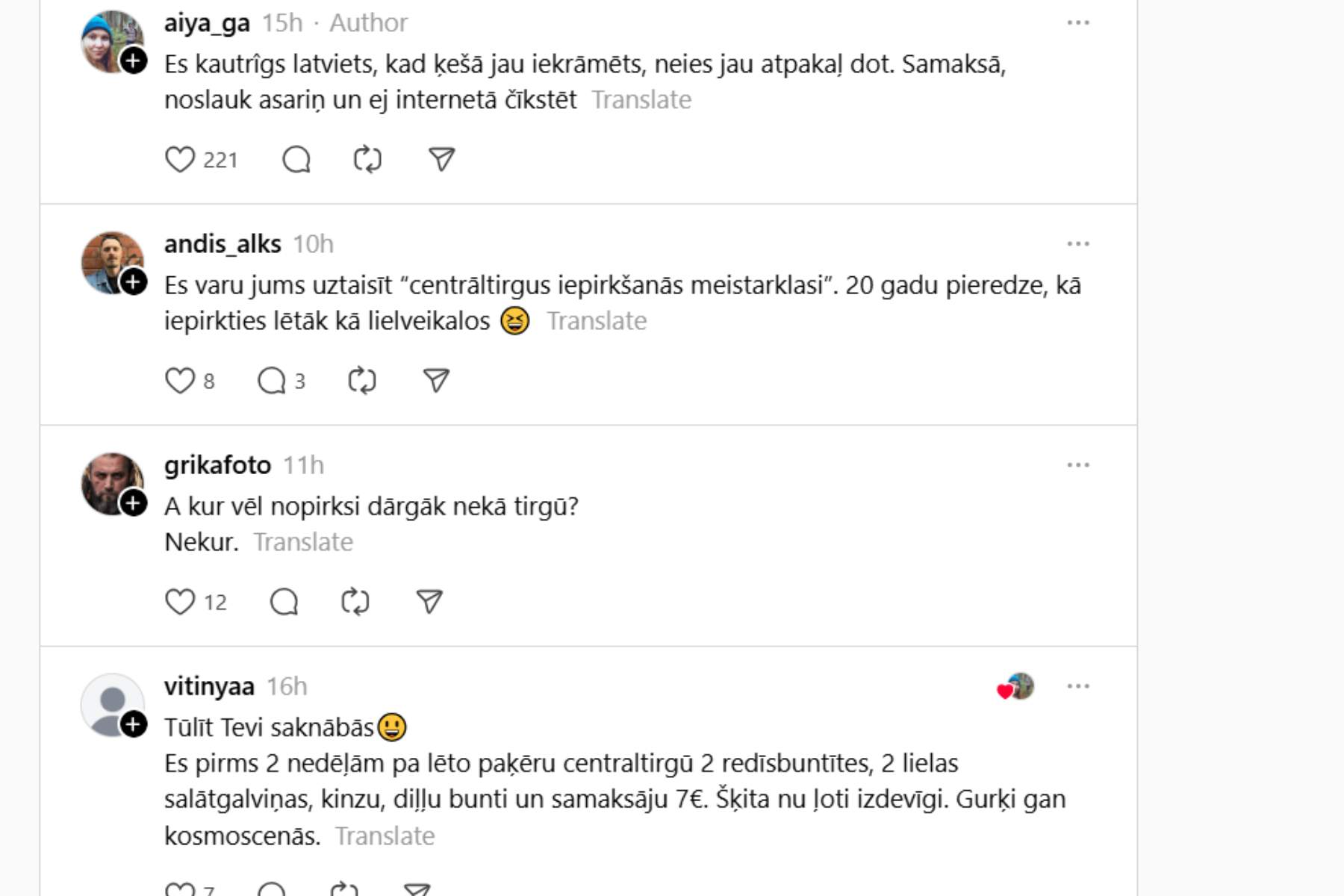Image resolution: width=1344 pixels, height=896 pixels.
Task: Follow vitinyaa using plus badge
Action: point(134,724)
